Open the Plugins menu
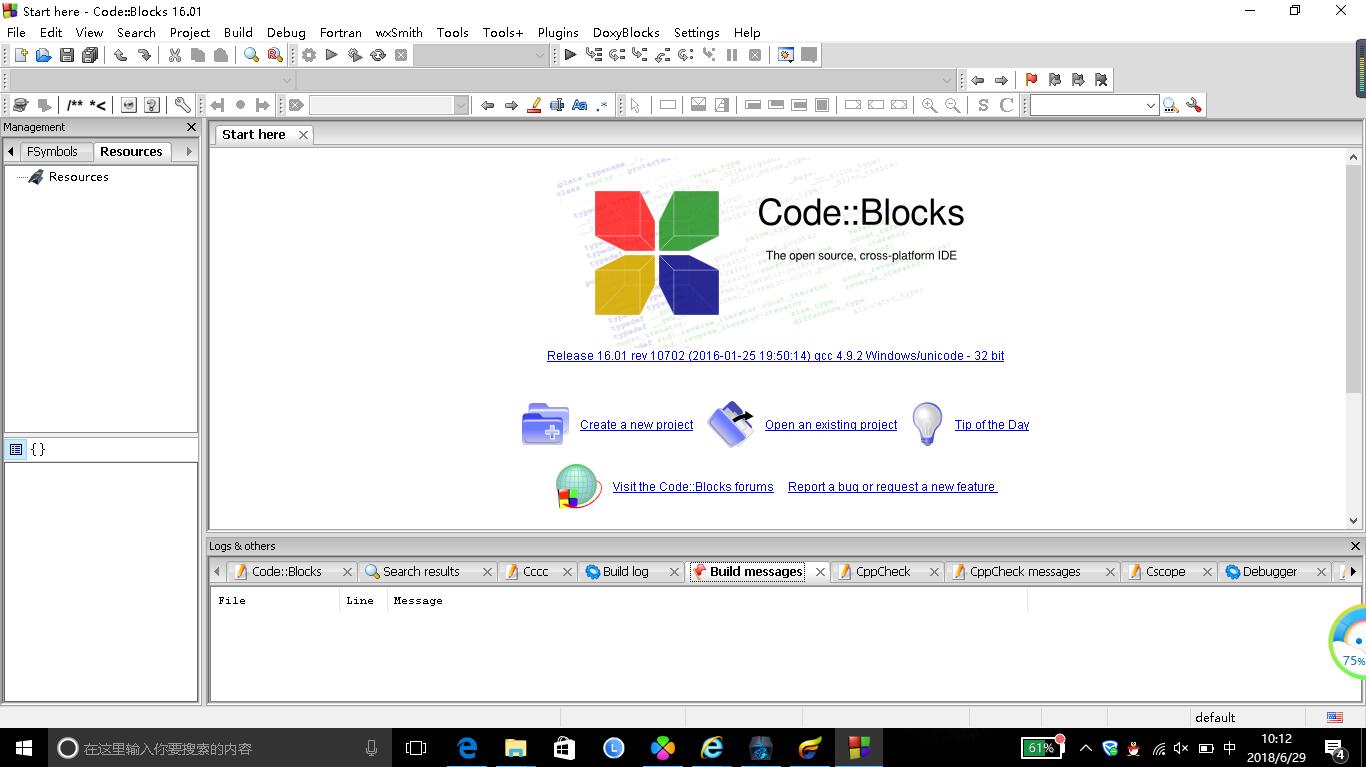The image size is (1366, 767). [x=558, y=32]
